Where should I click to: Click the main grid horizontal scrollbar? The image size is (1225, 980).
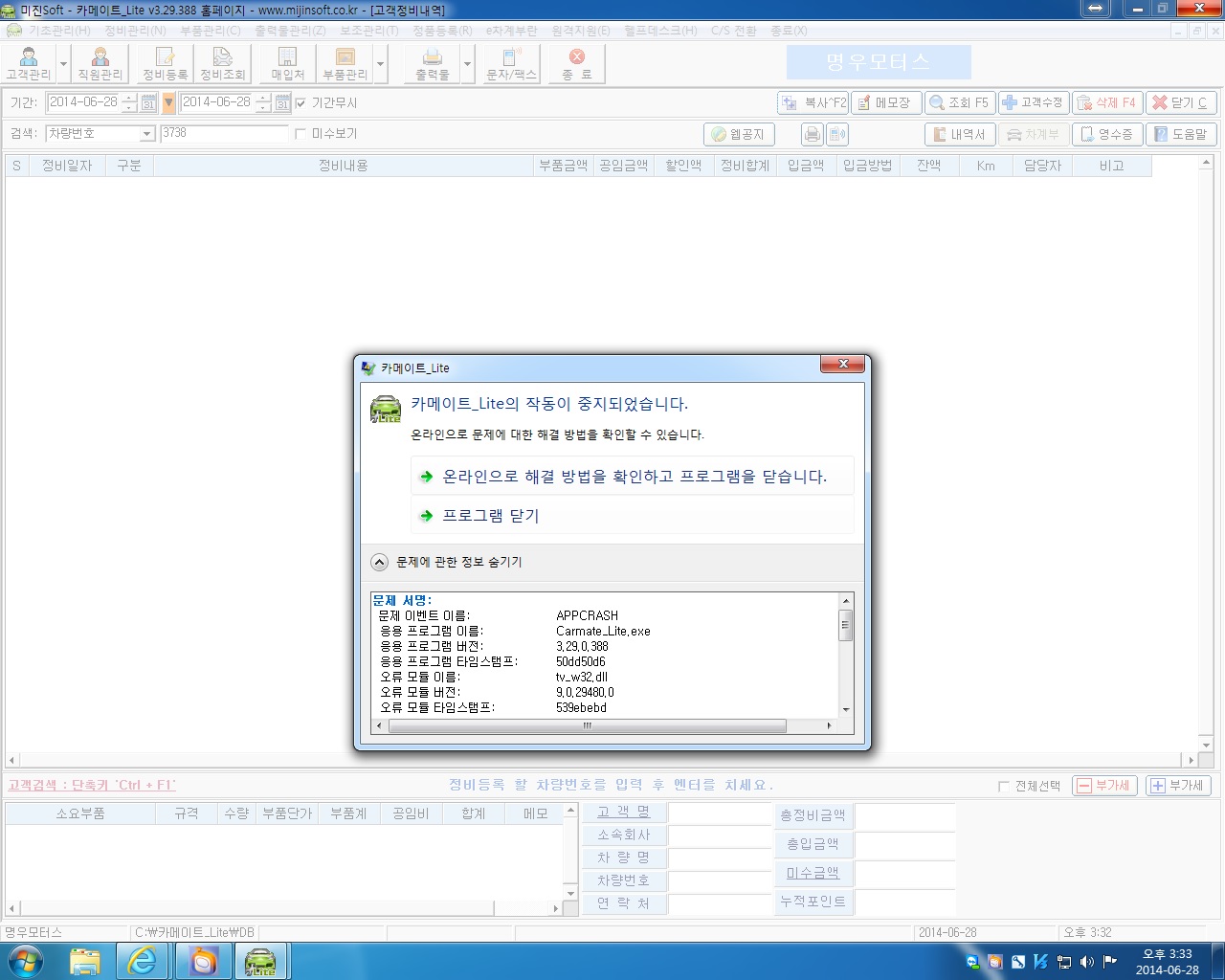tap(601, 760)
